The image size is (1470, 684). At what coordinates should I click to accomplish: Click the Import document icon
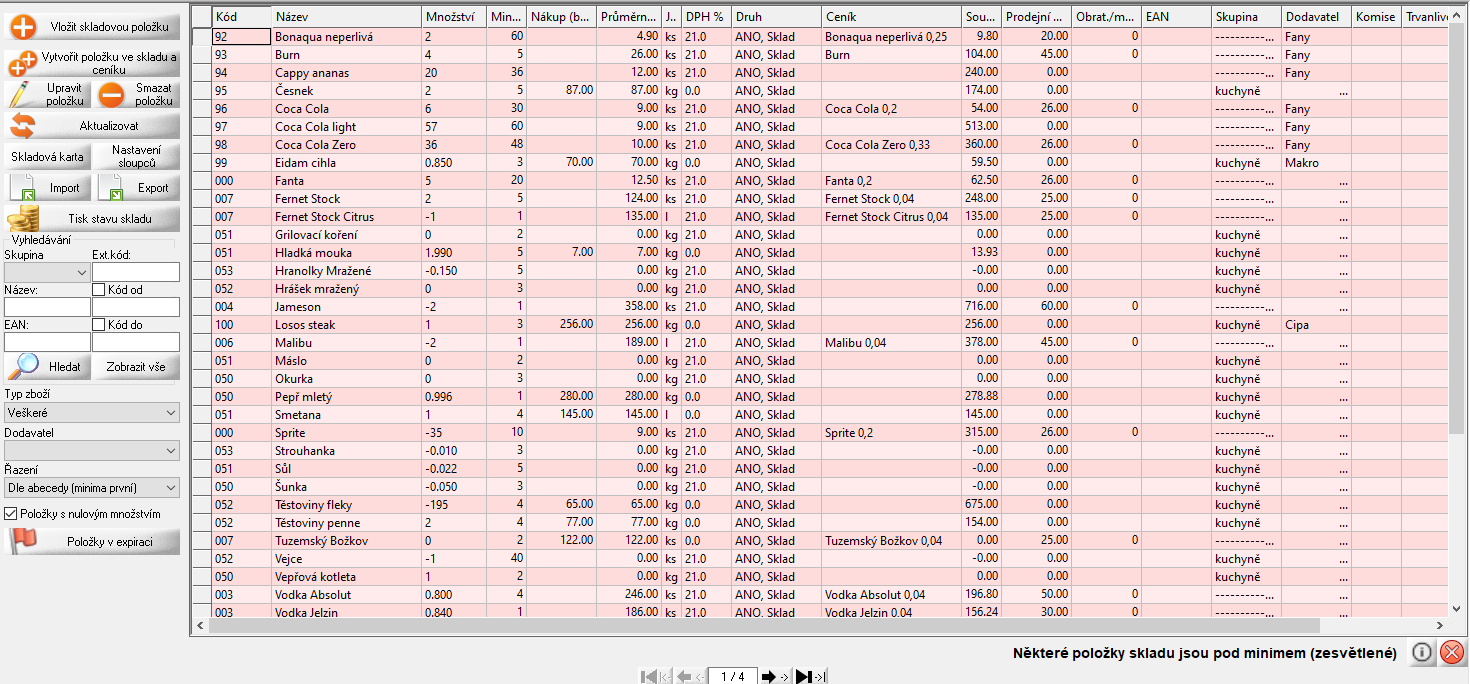pyautogui.click(x=23, y=188)
